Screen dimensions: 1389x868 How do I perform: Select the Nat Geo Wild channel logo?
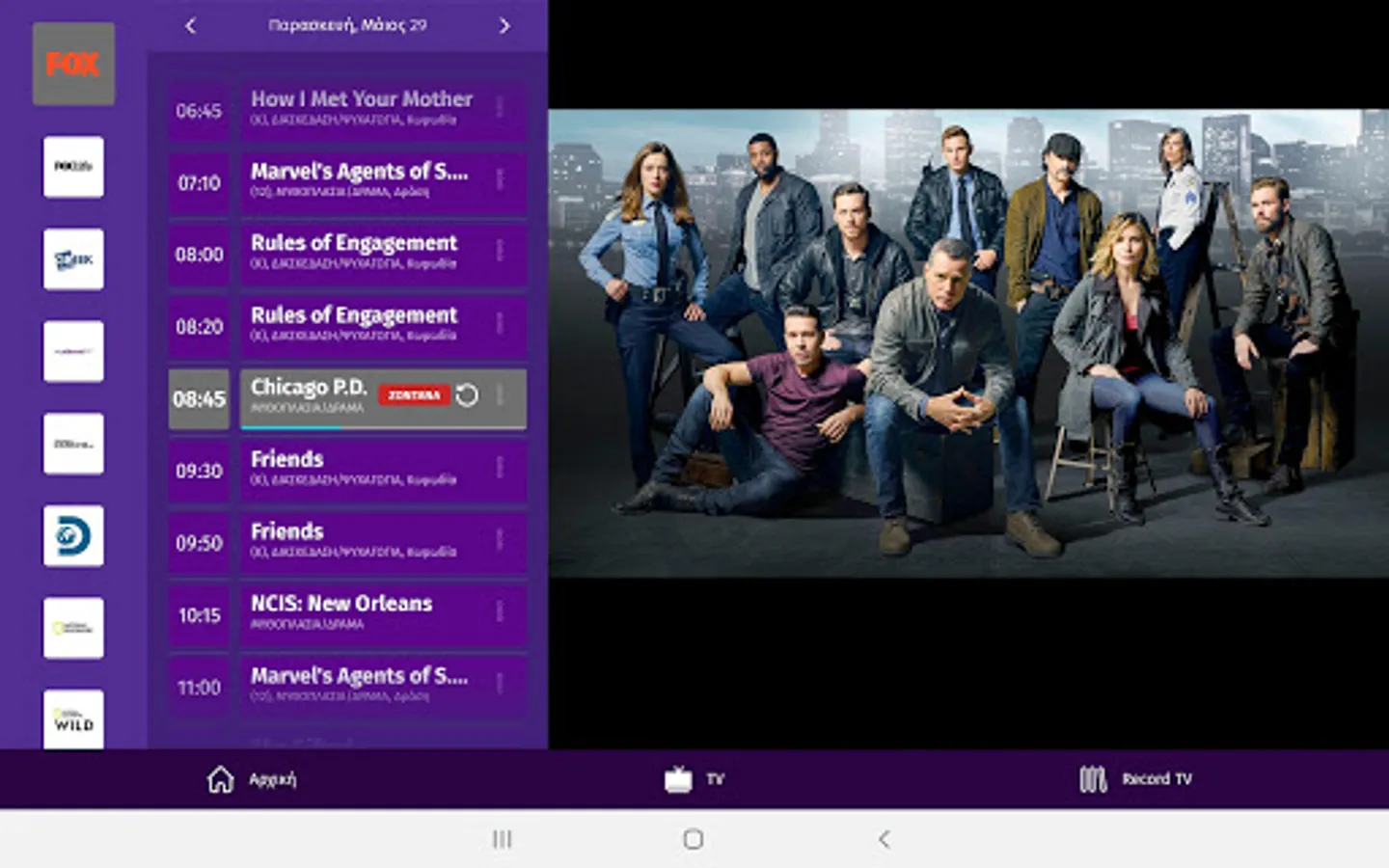coord(73,719)
